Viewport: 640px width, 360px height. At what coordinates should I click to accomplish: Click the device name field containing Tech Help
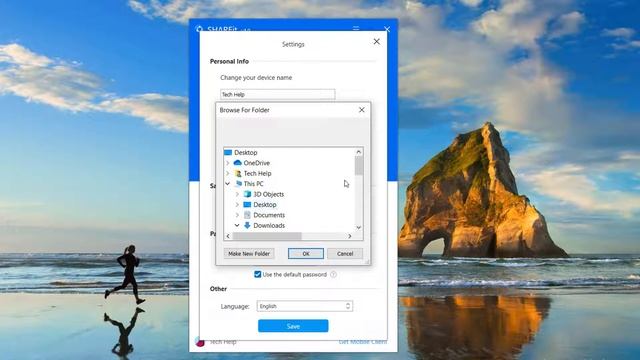point(278,94)
